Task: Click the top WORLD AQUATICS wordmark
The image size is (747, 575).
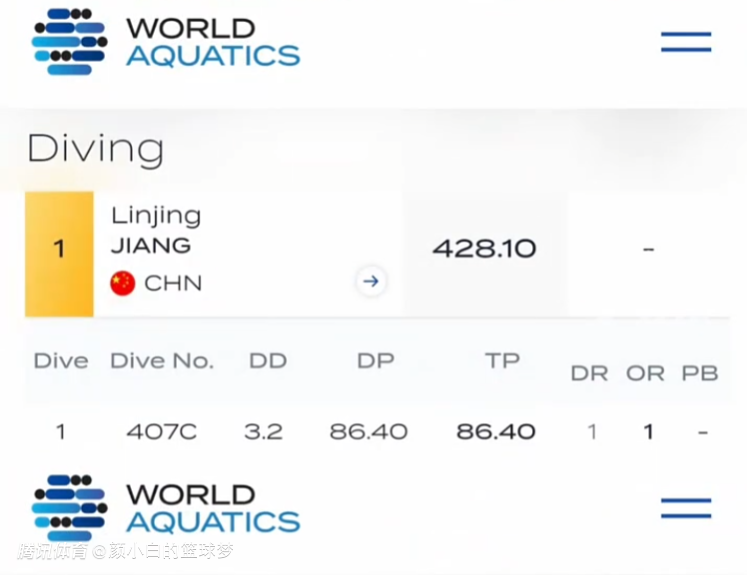Action: point(212,42)
